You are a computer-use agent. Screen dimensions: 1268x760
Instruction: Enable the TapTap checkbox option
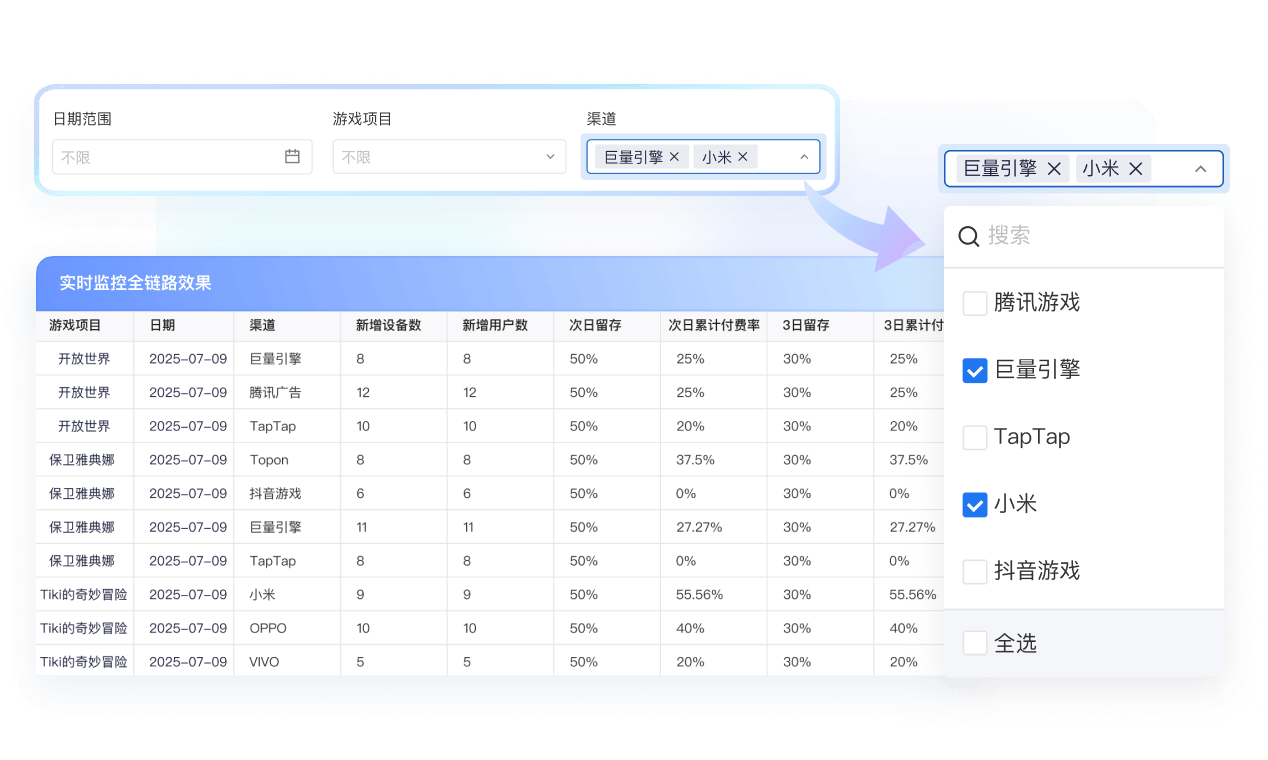point(975,437)
